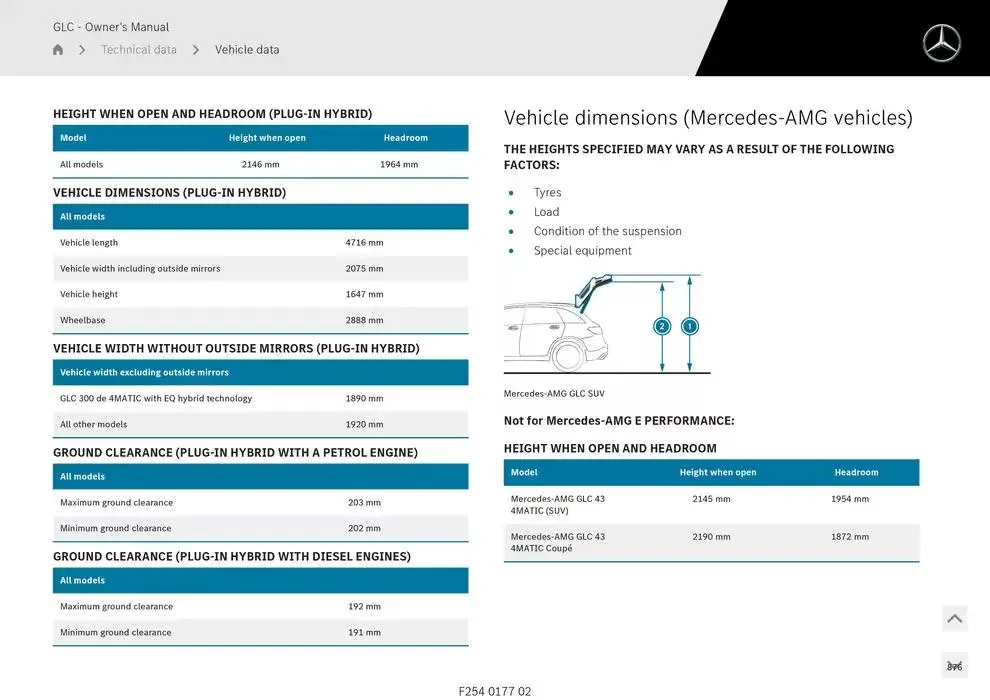Screen dimensions: 990x700
Task: Select the Wheelbase row
Action: click(260, 321)
